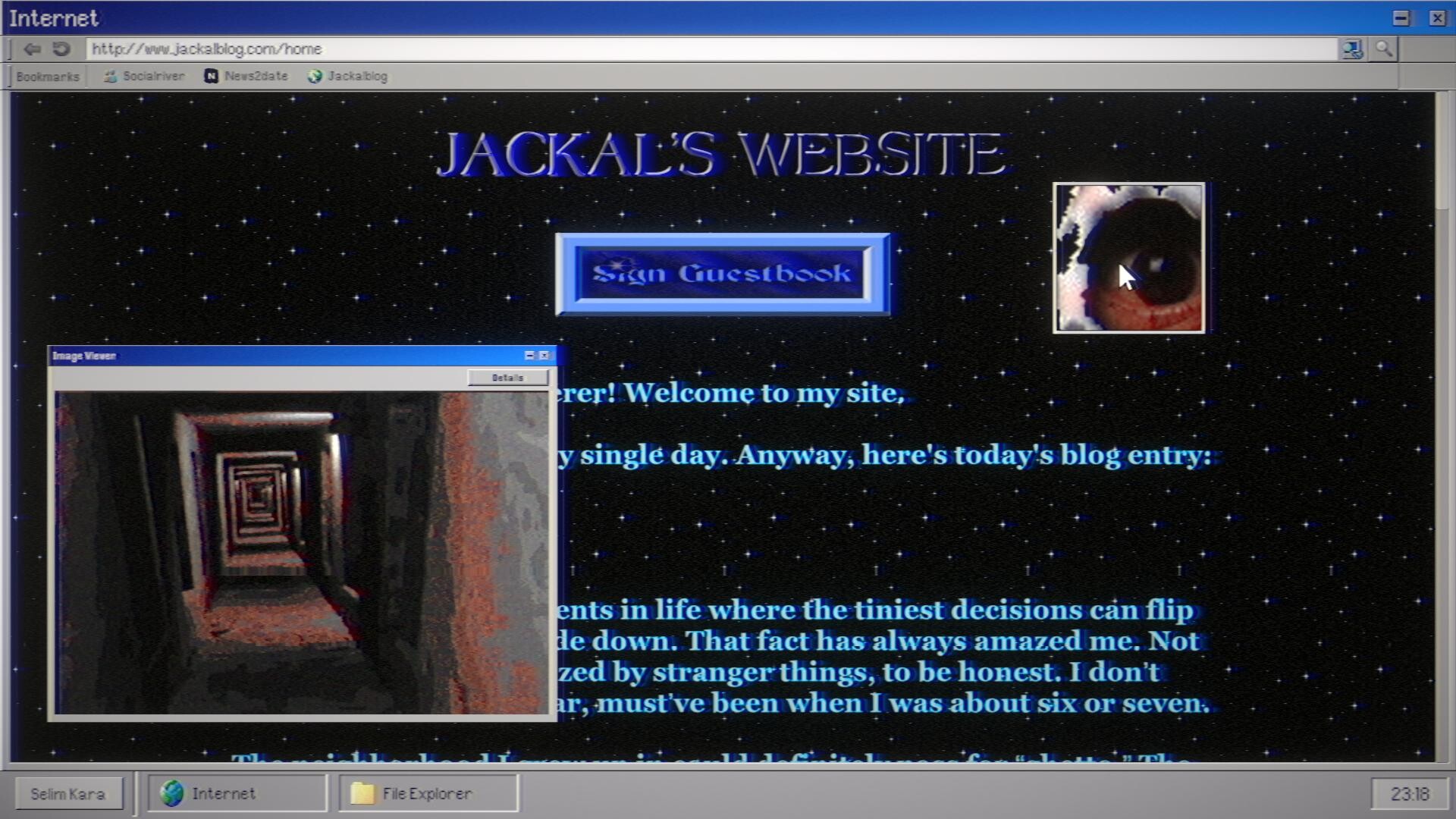Screen dimensions: 1456x819
Task: Open File Explorer from the taskbar folder icon
Action: (x=364, y=793)
